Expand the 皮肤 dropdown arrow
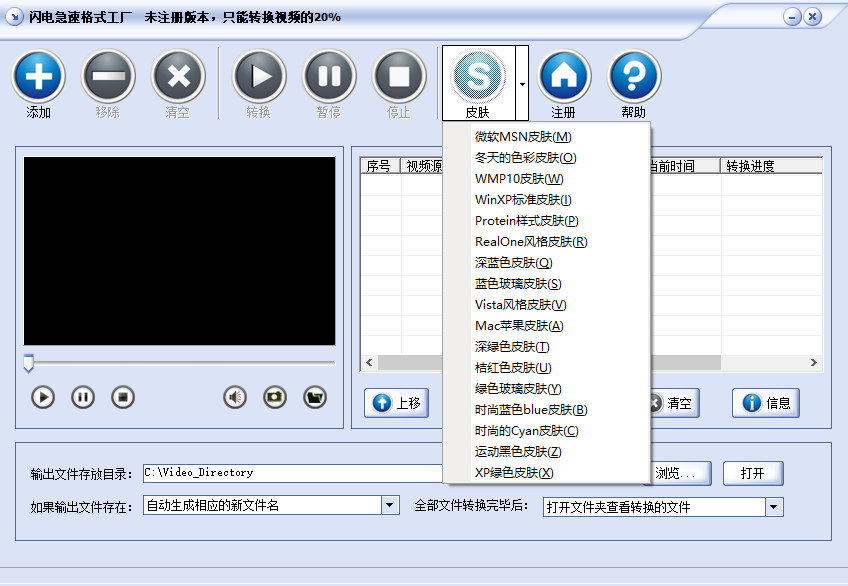This screenshot has width=848, height=586. coord(522,84)
